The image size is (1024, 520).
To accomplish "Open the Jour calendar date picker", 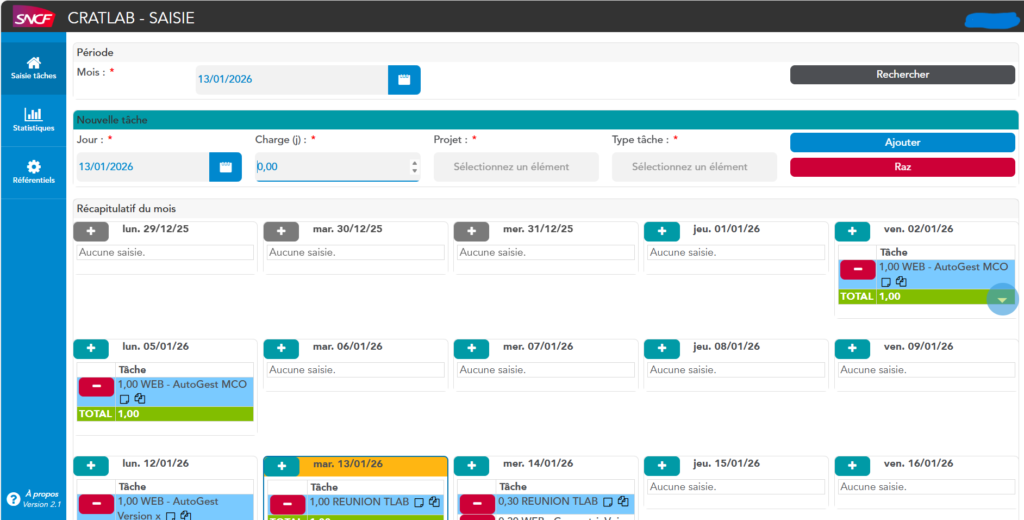I will [225, 167].
